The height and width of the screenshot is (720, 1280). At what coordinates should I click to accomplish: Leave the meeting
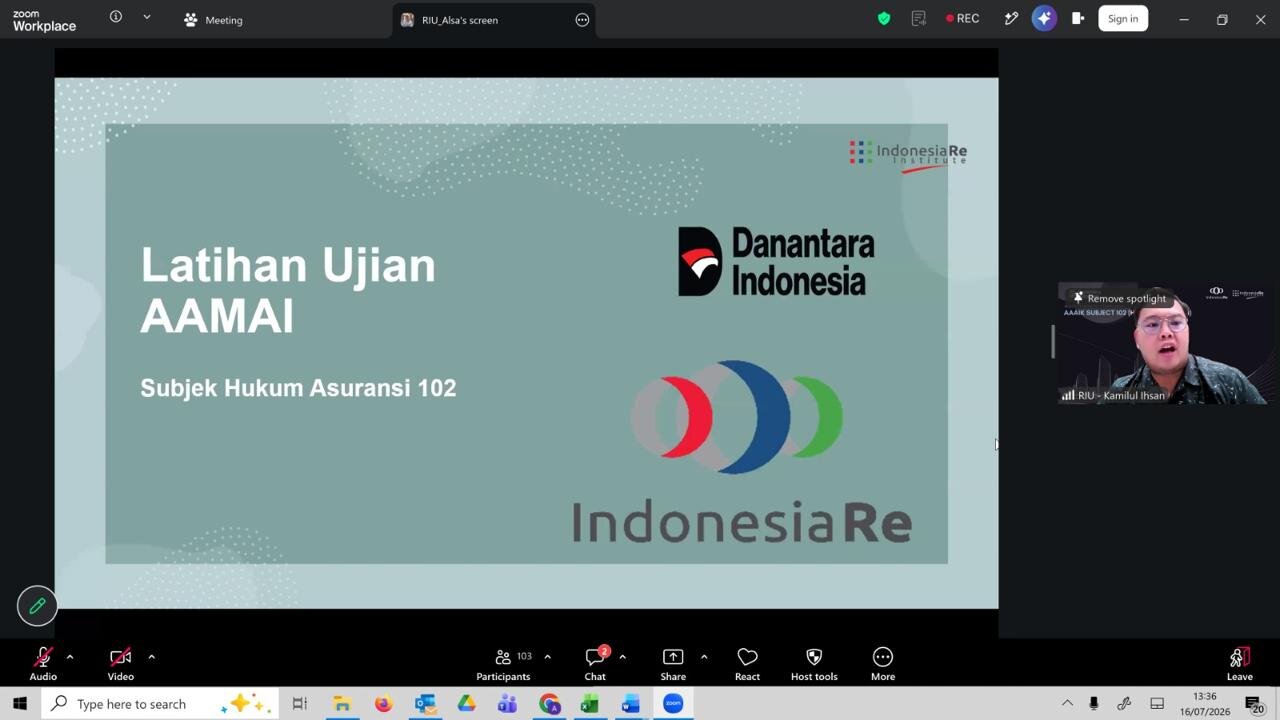tap(1240, 663)
